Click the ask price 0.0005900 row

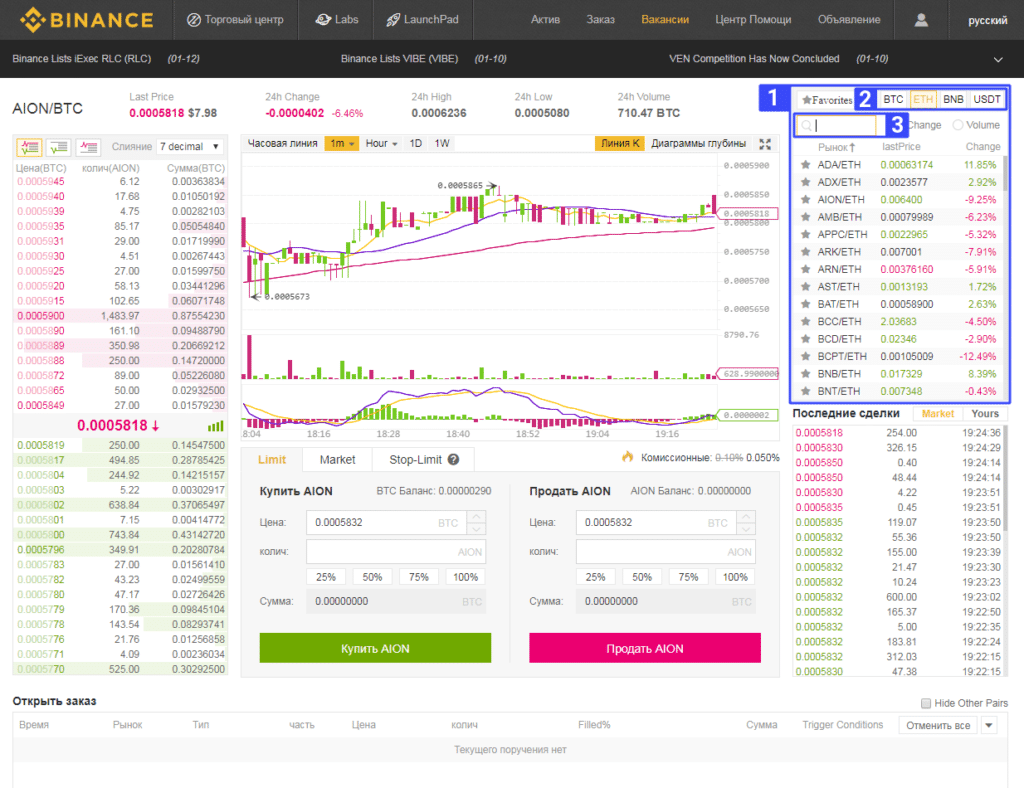121,316
